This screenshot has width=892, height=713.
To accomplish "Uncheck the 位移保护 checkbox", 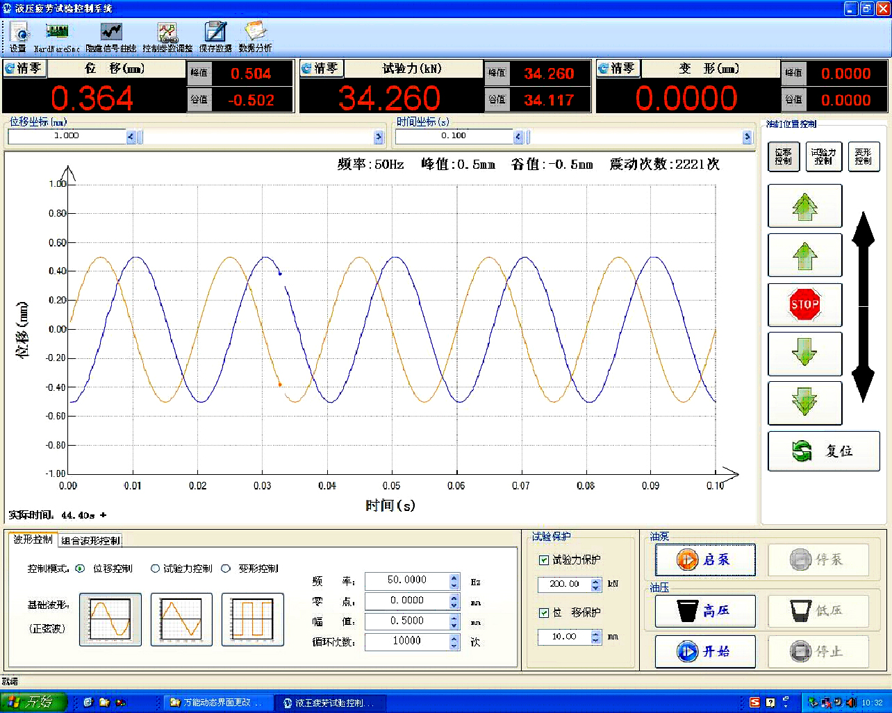I will (544, 612).
